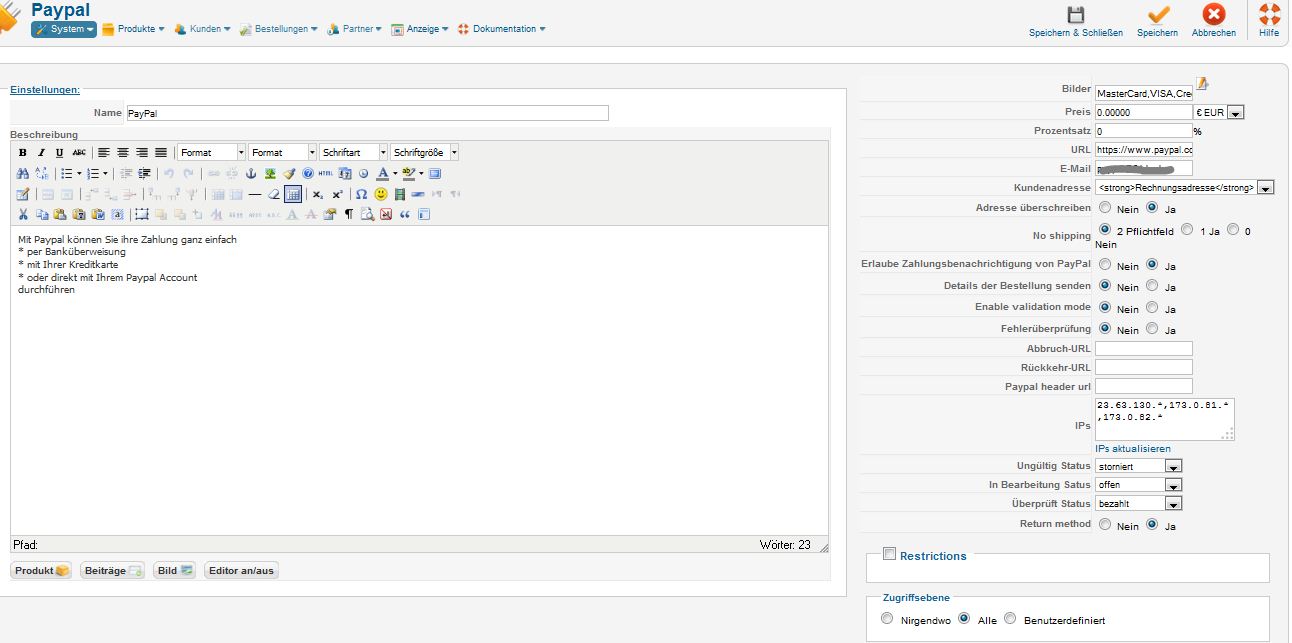The height and width of the screenshot is (643, 1292).
Task: Select Nirgendwo under Zugriffsebene
Action: pos(887,619)
